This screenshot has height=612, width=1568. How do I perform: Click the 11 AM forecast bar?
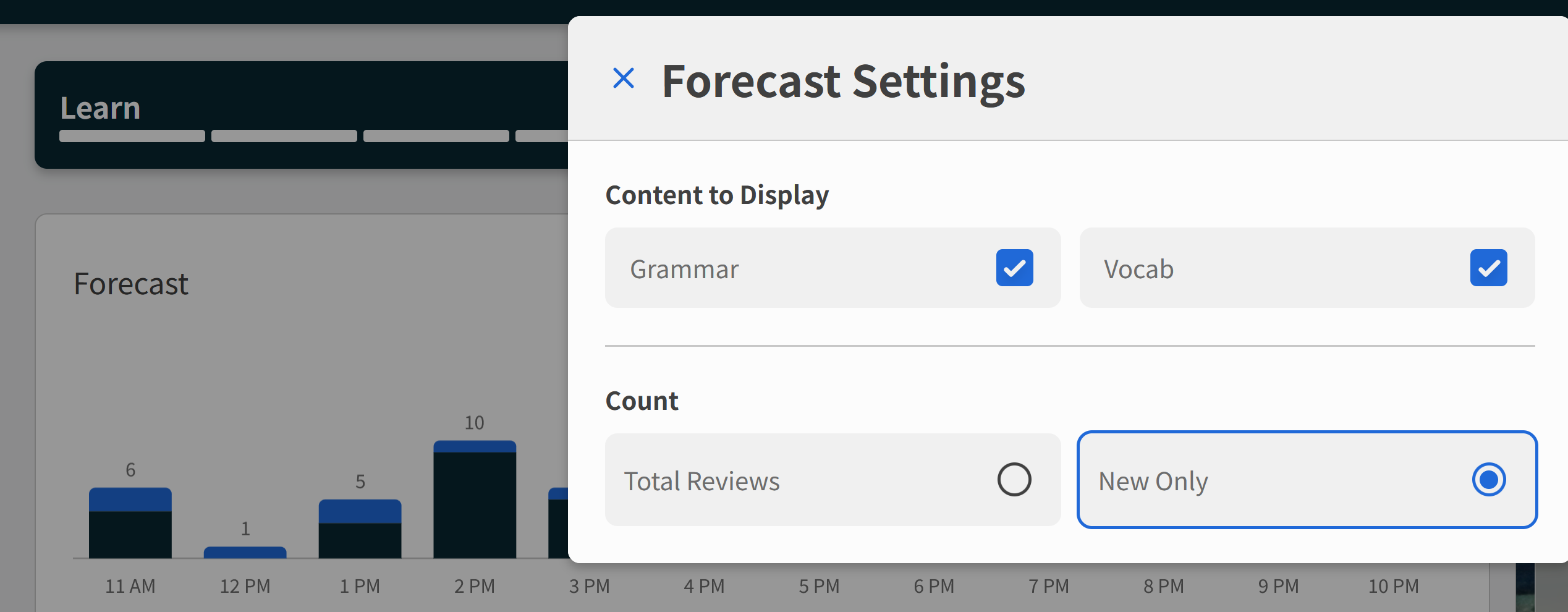130,523
